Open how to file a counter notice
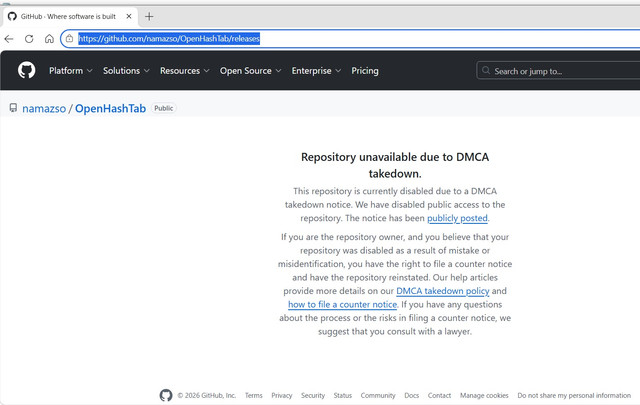This screenshot has width=640, height=405. 342,304
